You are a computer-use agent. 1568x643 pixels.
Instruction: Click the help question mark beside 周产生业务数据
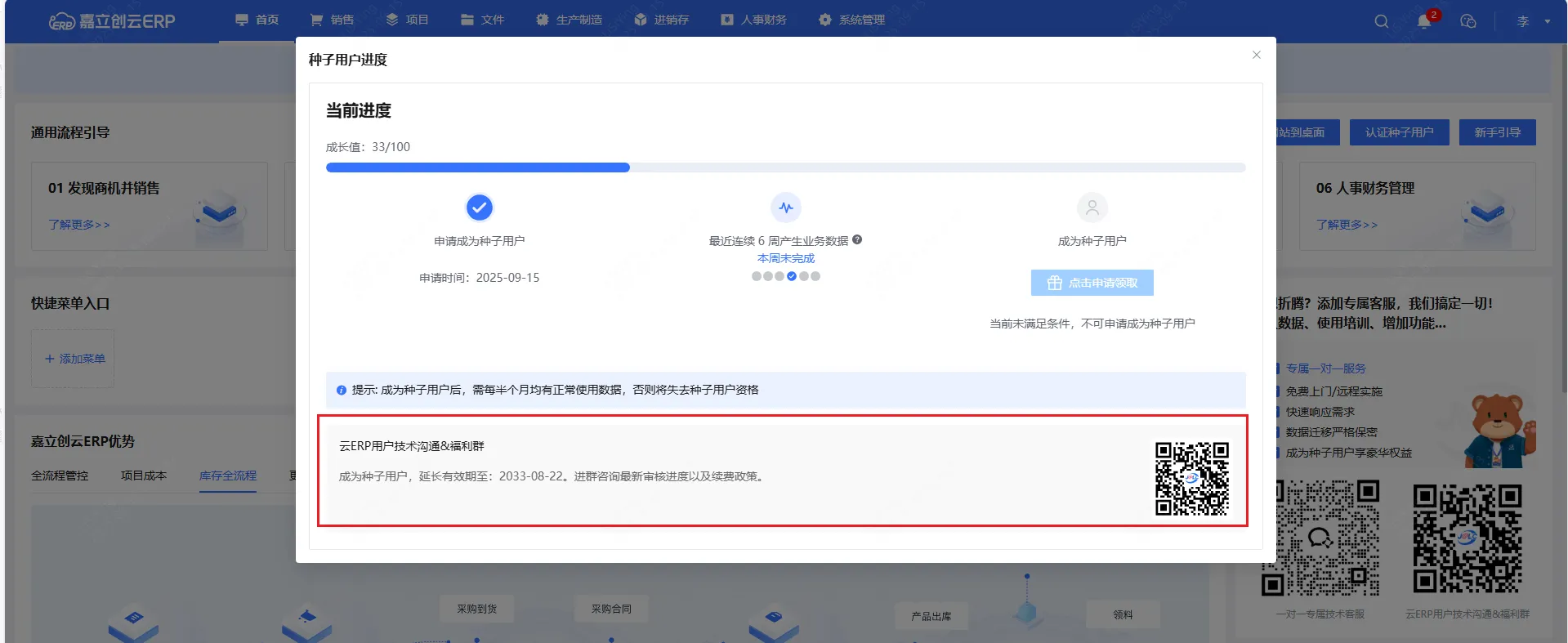click(x=857, y=240)
